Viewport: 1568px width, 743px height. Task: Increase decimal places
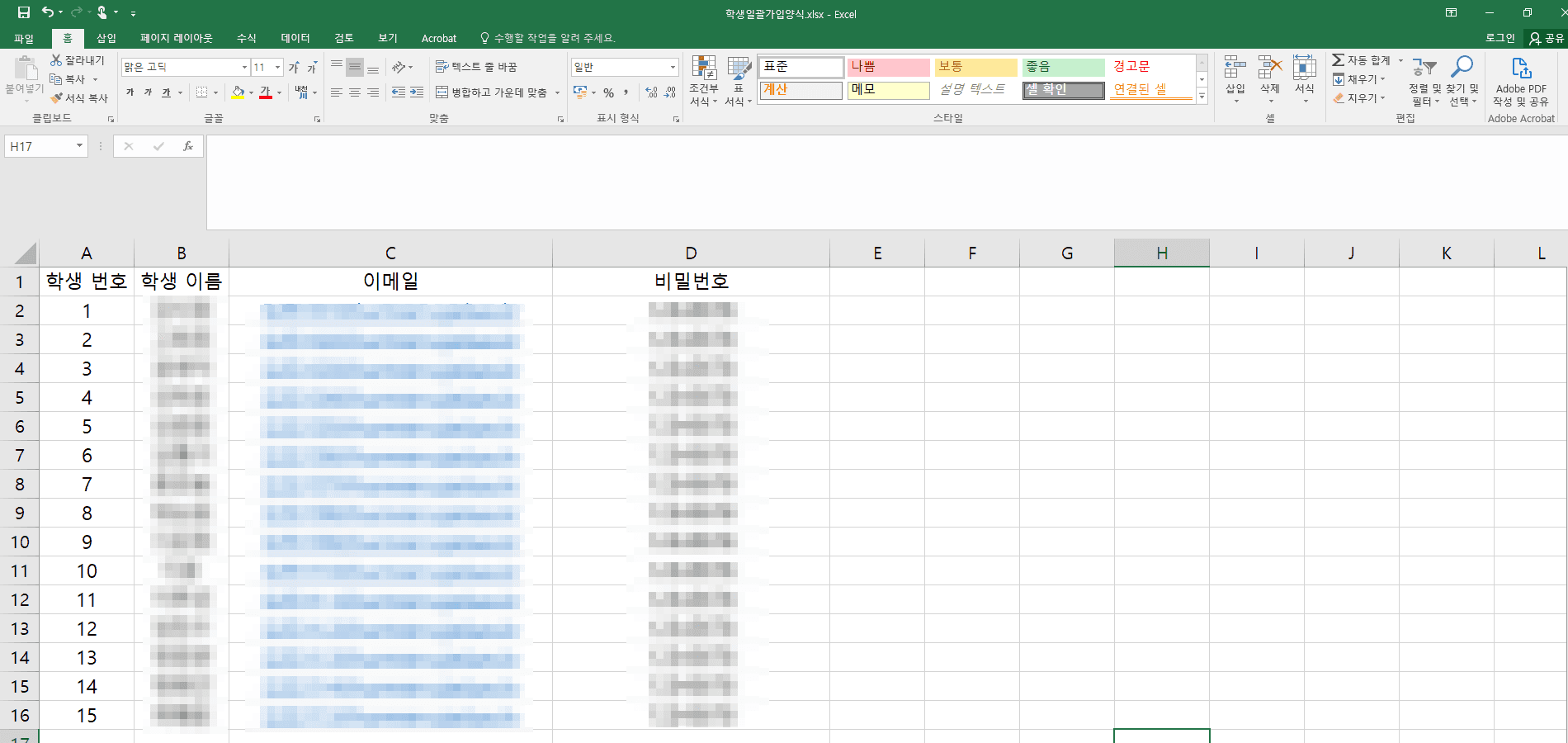pos(652,92)
